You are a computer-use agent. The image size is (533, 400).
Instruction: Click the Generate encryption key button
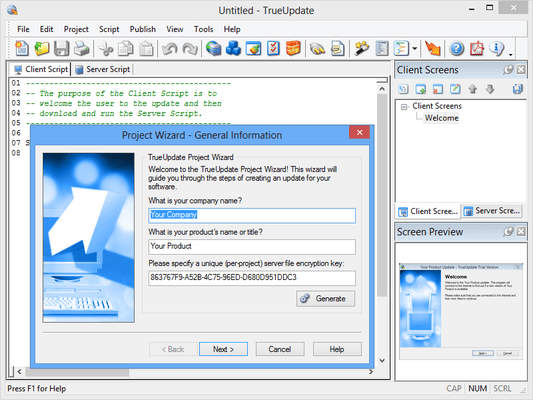tap(325, 299)
